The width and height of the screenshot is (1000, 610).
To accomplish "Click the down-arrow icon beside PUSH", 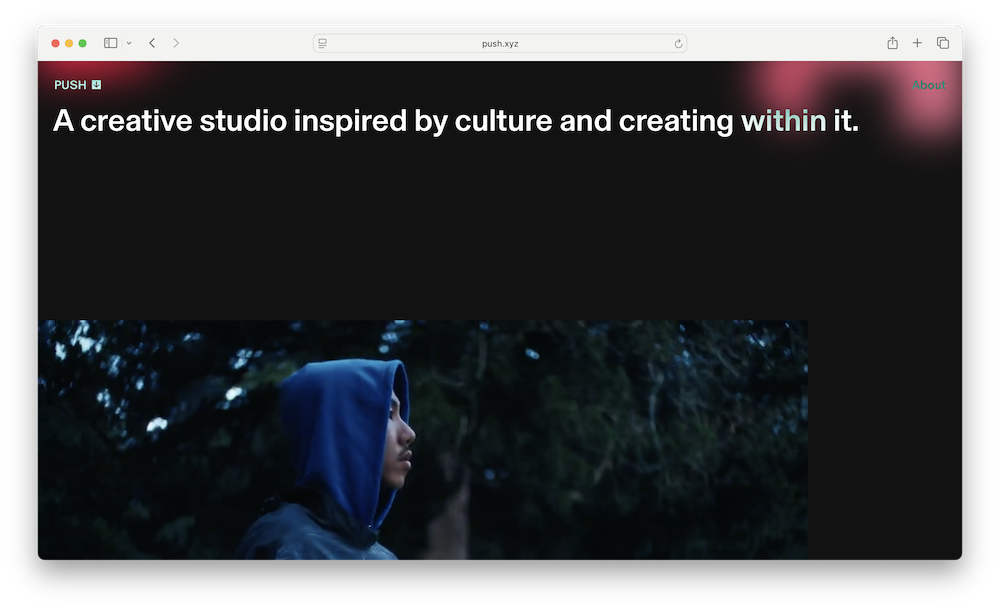I will 96,85.
